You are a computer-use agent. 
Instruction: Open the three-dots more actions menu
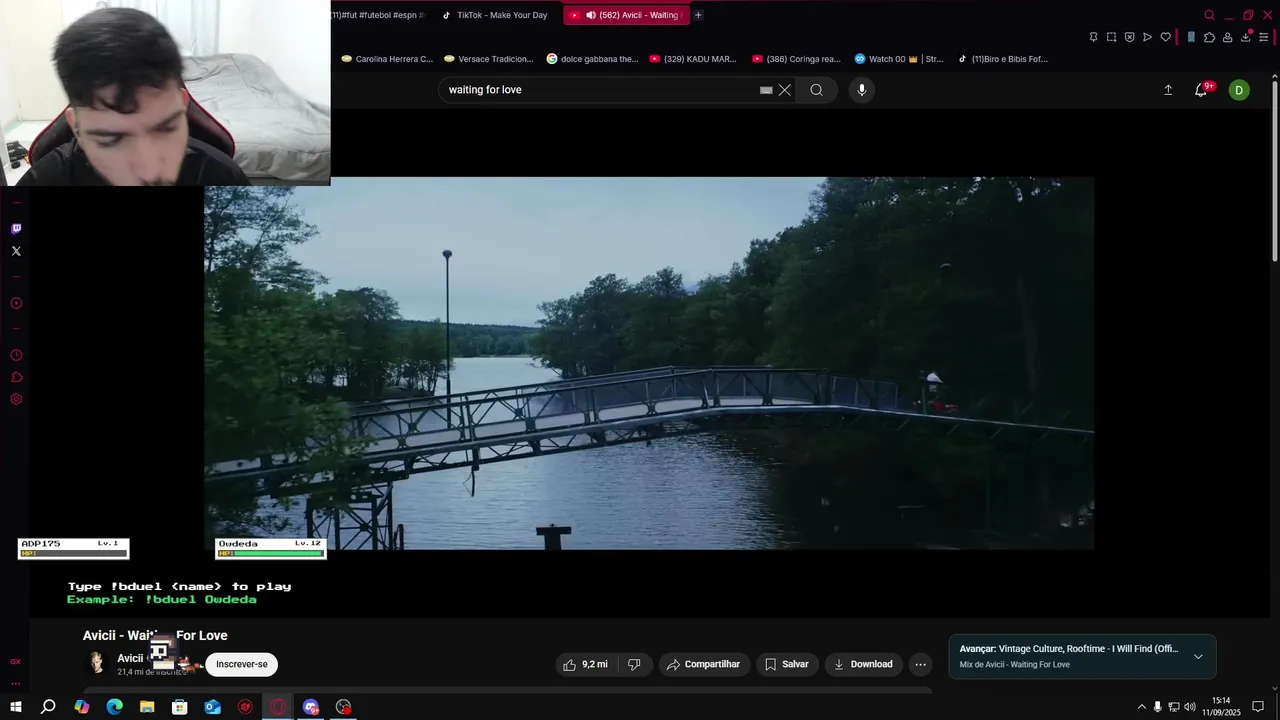921,664
